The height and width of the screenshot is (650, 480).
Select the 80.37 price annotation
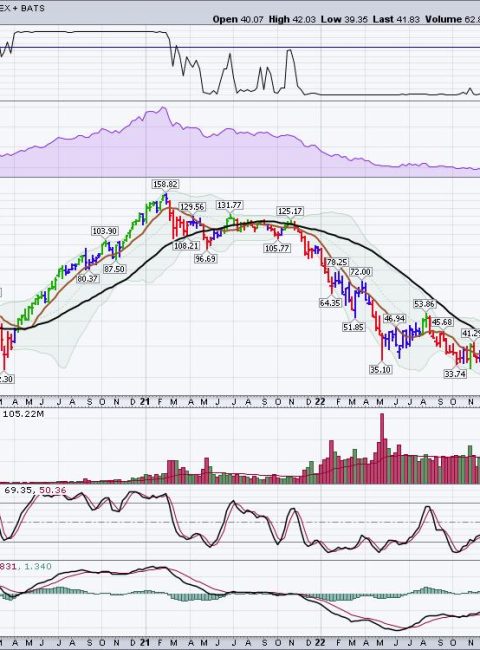click(x=87, y=279)
